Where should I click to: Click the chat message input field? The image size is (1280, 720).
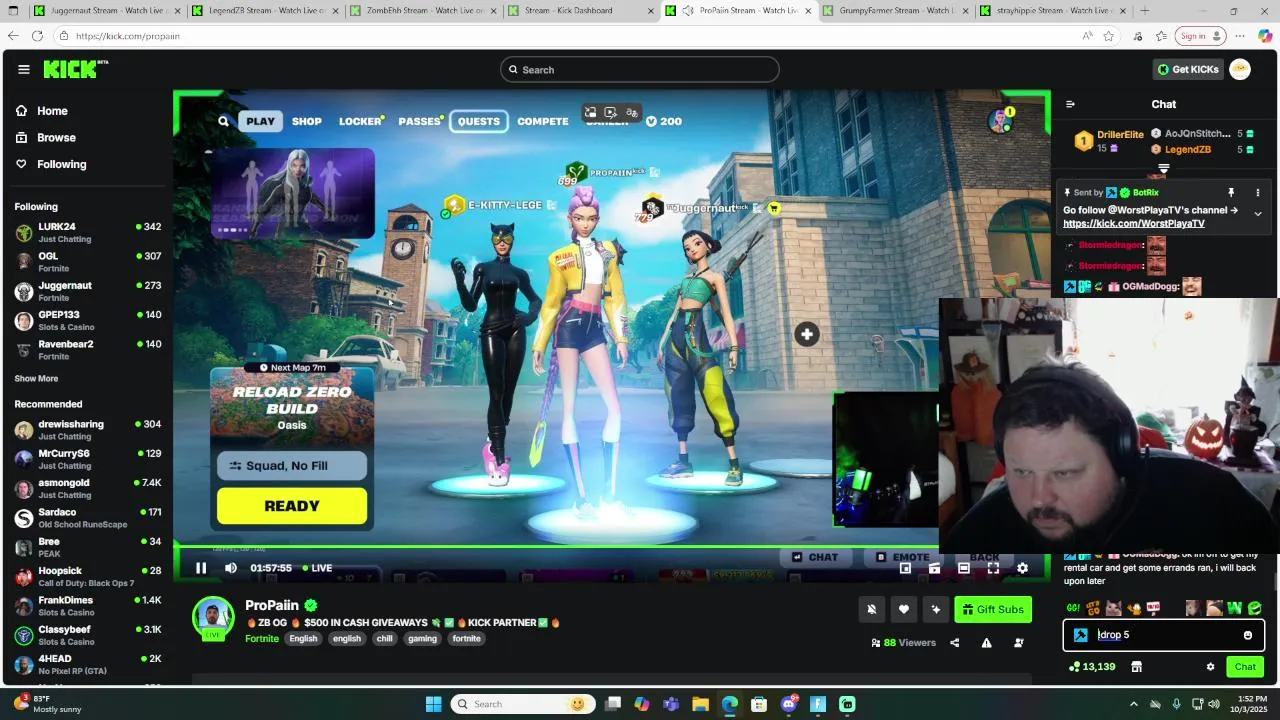[1164, 635]
